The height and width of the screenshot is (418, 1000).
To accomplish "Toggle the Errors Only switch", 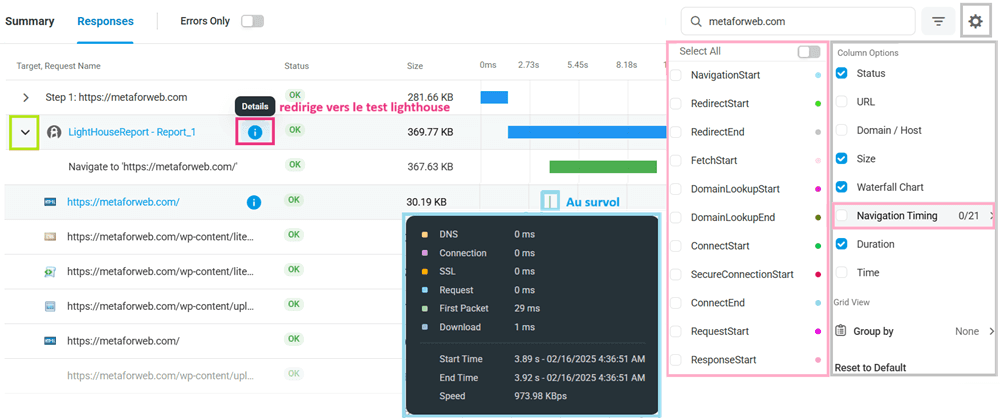I will [x=252, y=21].
